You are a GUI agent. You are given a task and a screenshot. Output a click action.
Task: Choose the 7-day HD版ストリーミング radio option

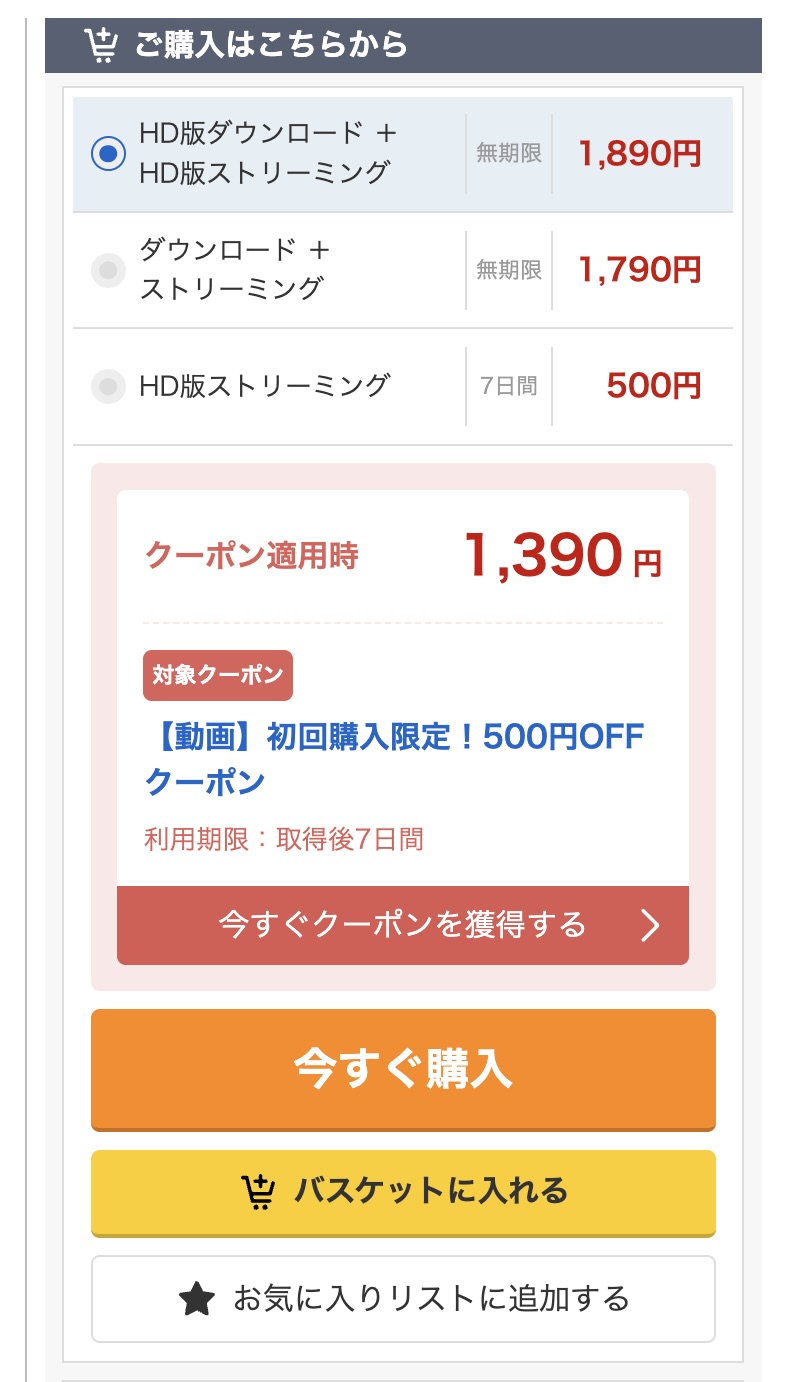pos(108,385)
